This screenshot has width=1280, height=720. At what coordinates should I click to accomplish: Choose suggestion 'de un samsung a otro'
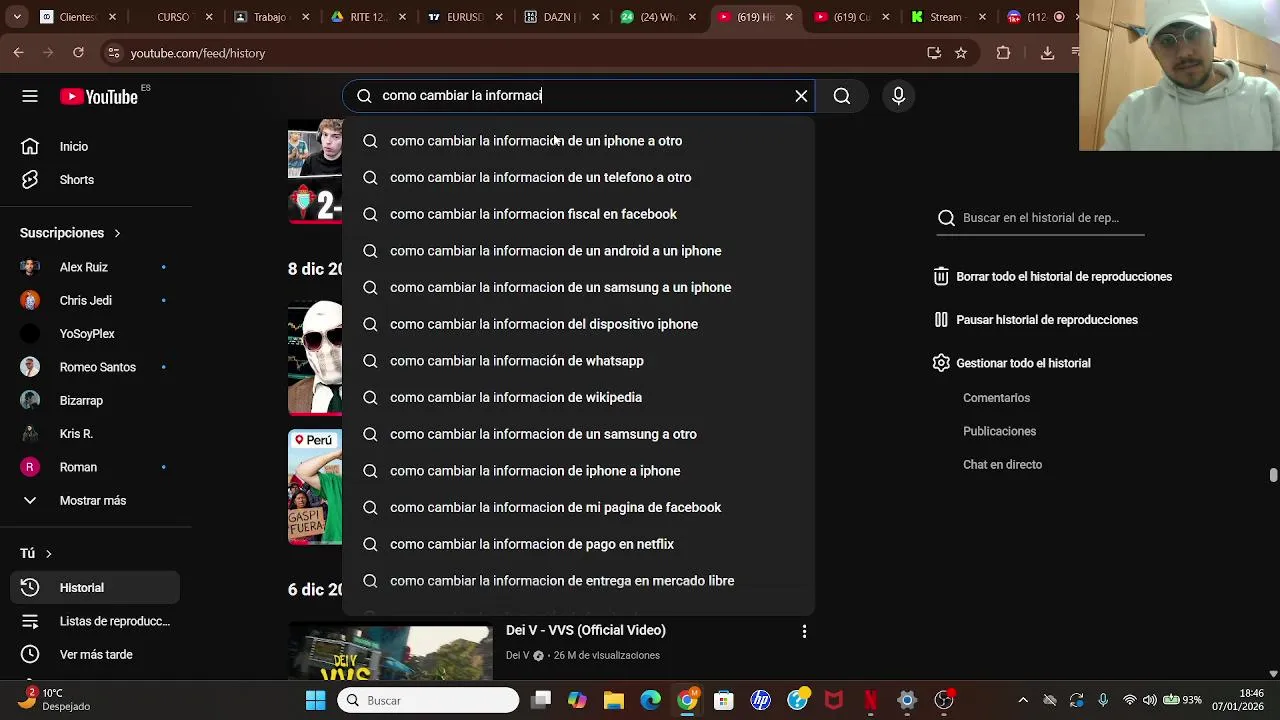point(579,434)
